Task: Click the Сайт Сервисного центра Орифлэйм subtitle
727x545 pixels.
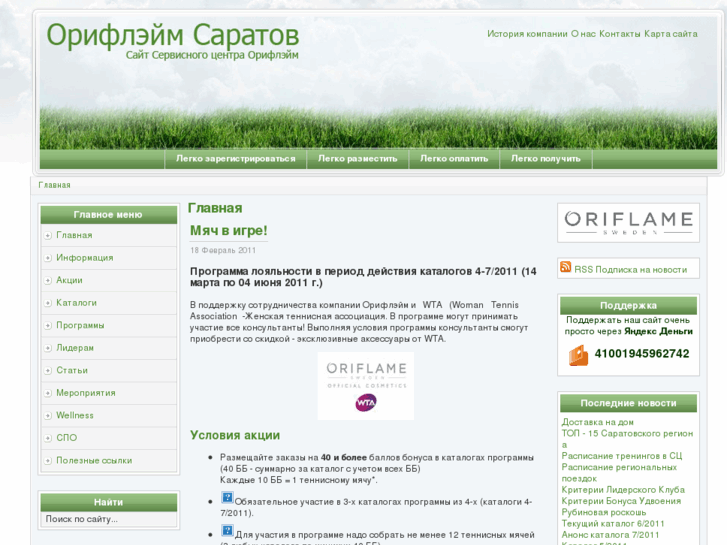Action: (212, 55)
